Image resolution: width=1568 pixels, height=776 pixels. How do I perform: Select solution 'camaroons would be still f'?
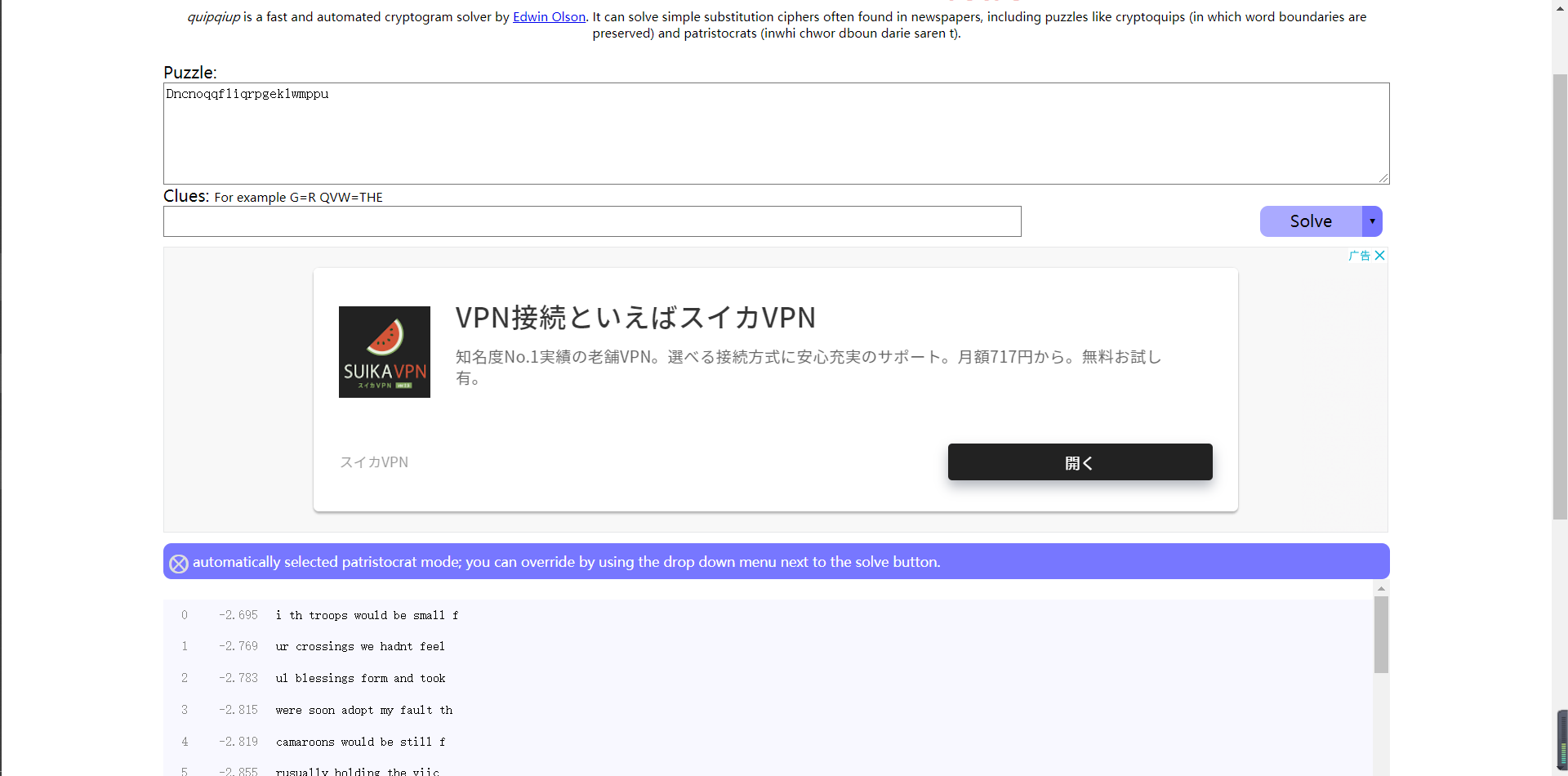[360, 742]
